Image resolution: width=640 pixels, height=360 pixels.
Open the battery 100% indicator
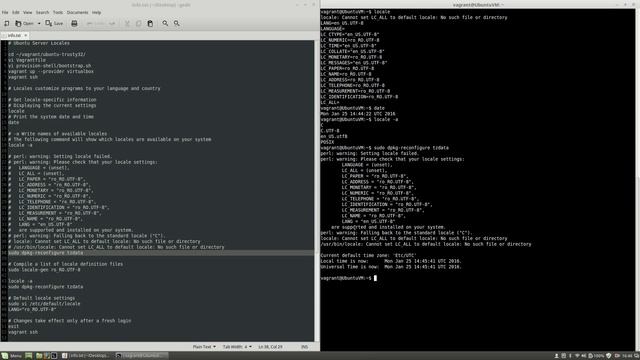pyautogui.click(x=596, y=356)
